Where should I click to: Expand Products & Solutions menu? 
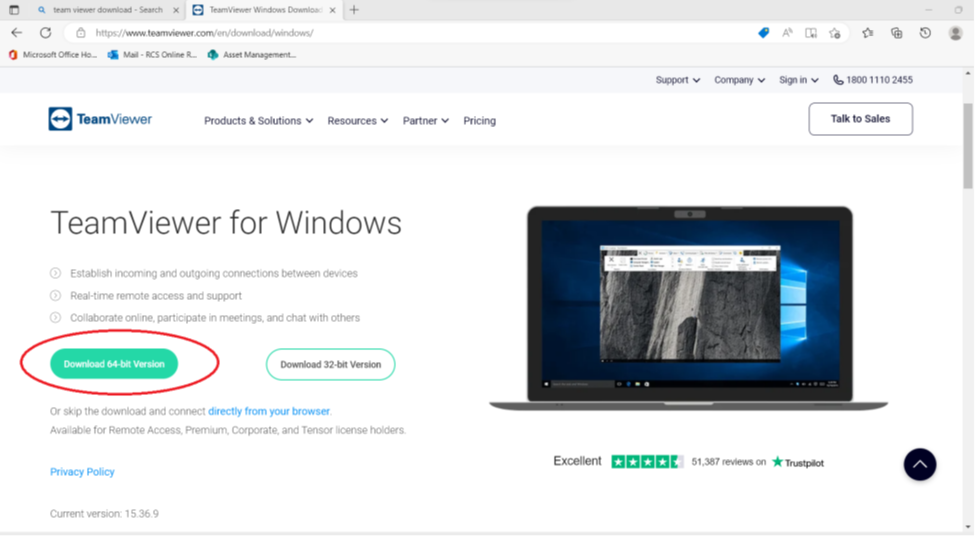point(259,121)
